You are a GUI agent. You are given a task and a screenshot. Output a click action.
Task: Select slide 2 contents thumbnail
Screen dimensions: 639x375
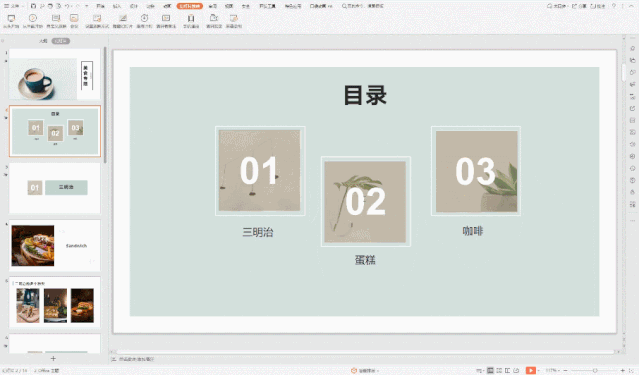(x=55, y=131)
